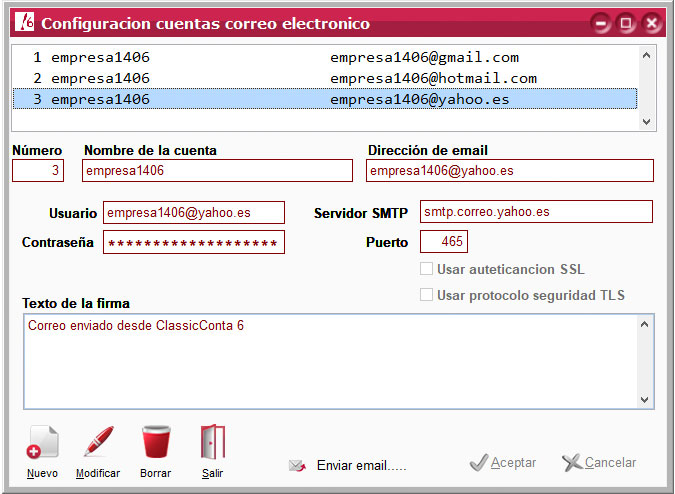Click the Dirección de email field
The width and height of the screenshot is (675, 494).
(510, 170)
